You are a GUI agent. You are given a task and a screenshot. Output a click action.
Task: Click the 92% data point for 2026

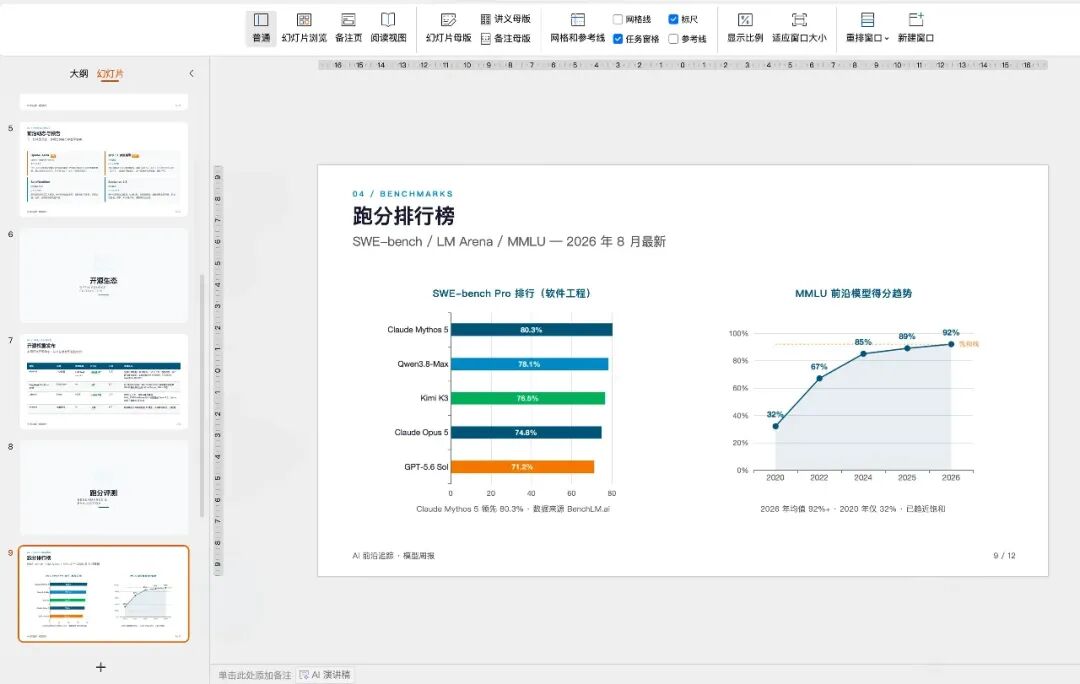(x=951, y=344)
